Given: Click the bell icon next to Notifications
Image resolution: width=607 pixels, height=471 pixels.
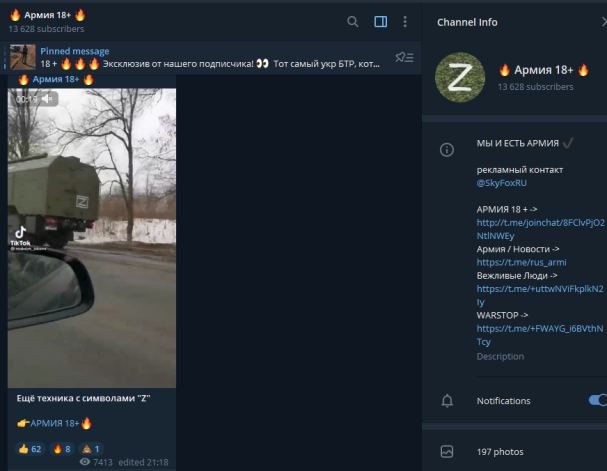Looking at the screenshot, I should coord(447,401).
